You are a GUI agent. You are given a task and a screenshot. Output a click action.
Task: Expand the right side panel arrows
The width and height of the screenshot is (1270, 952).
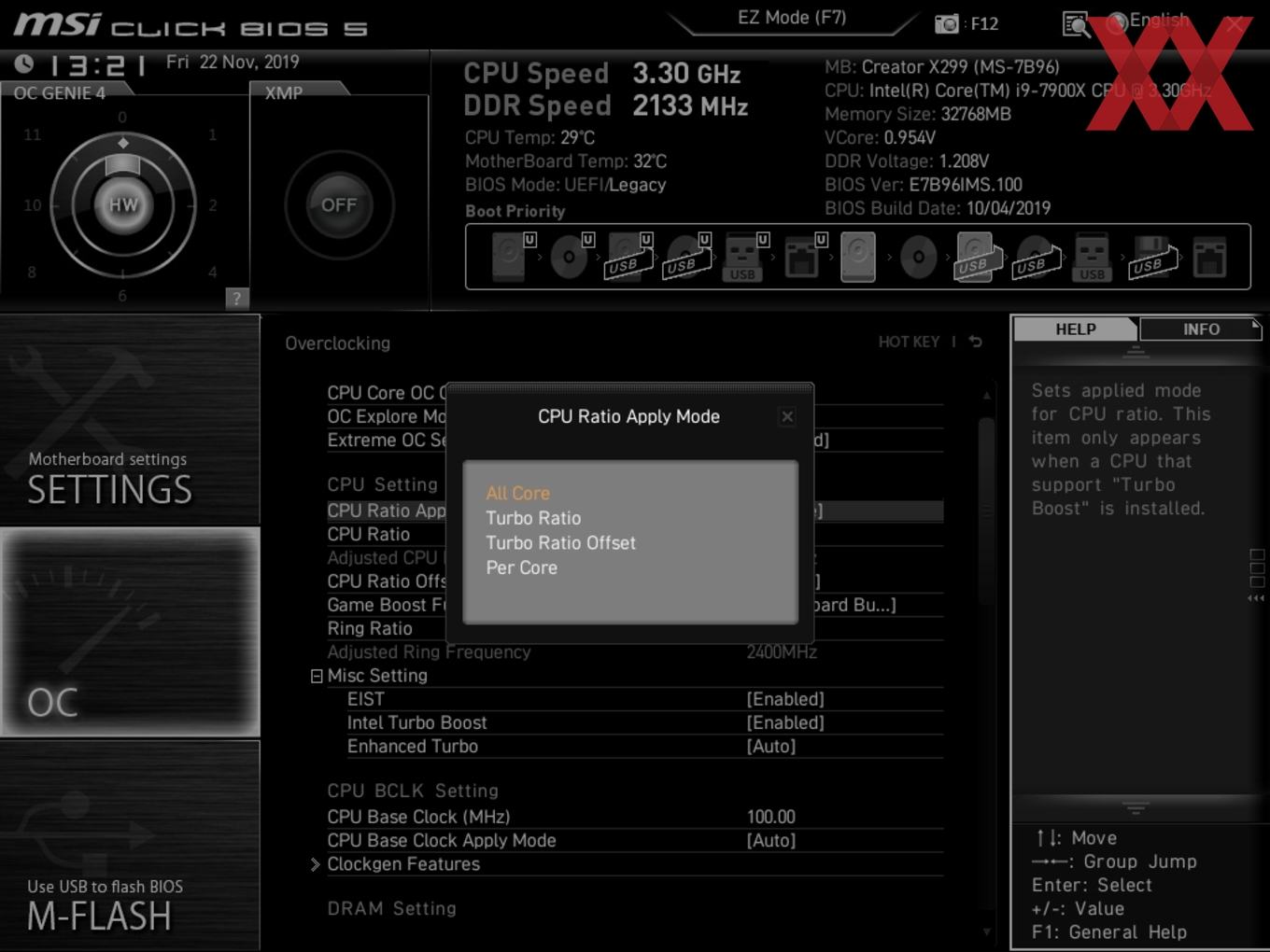[x=1256, y=598]
